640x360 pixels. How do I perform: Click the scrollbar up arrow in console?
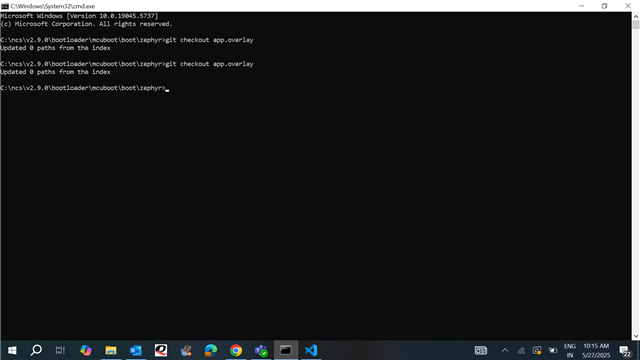point(636,16)
